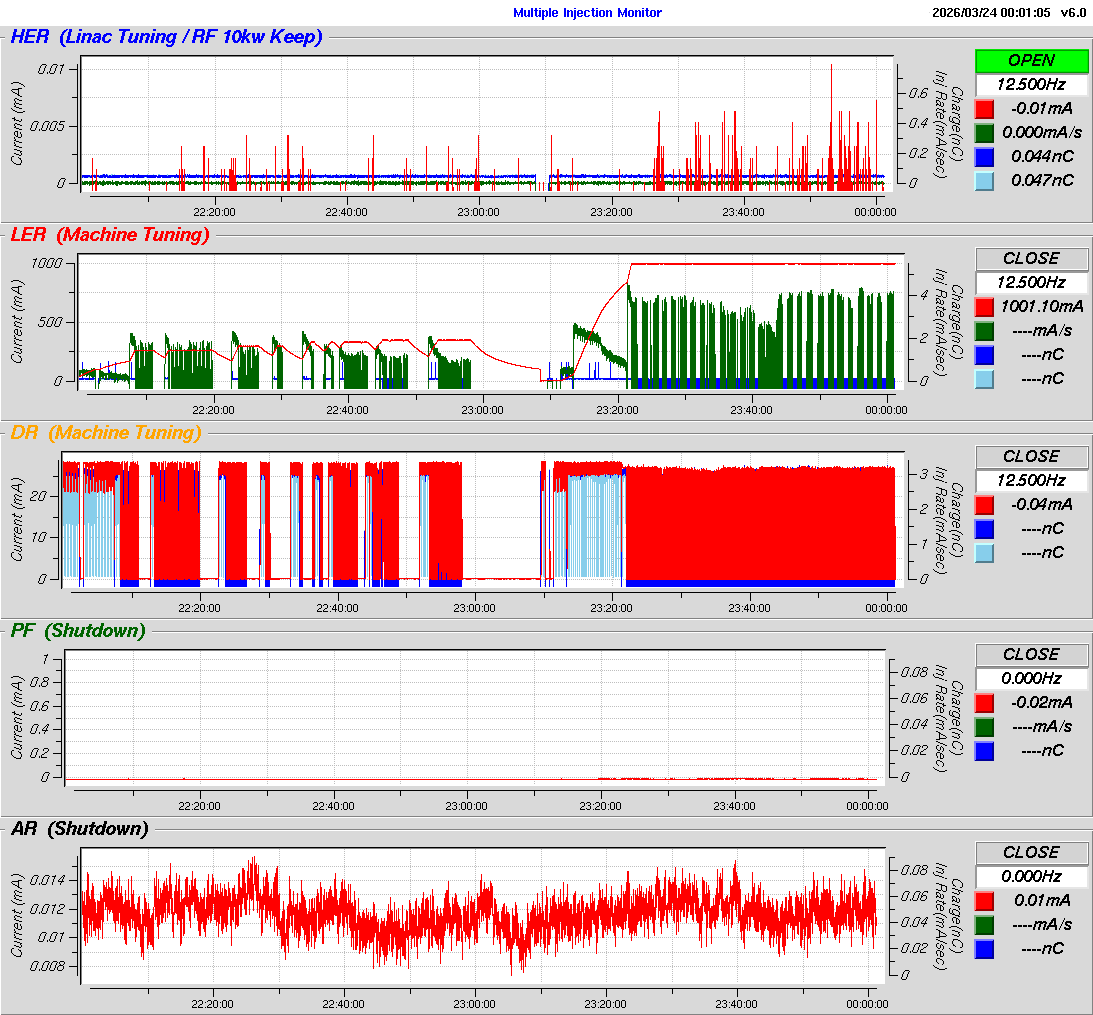
Task: Click HER red swatch beside -0.01mA
Action: coord(985,108)
